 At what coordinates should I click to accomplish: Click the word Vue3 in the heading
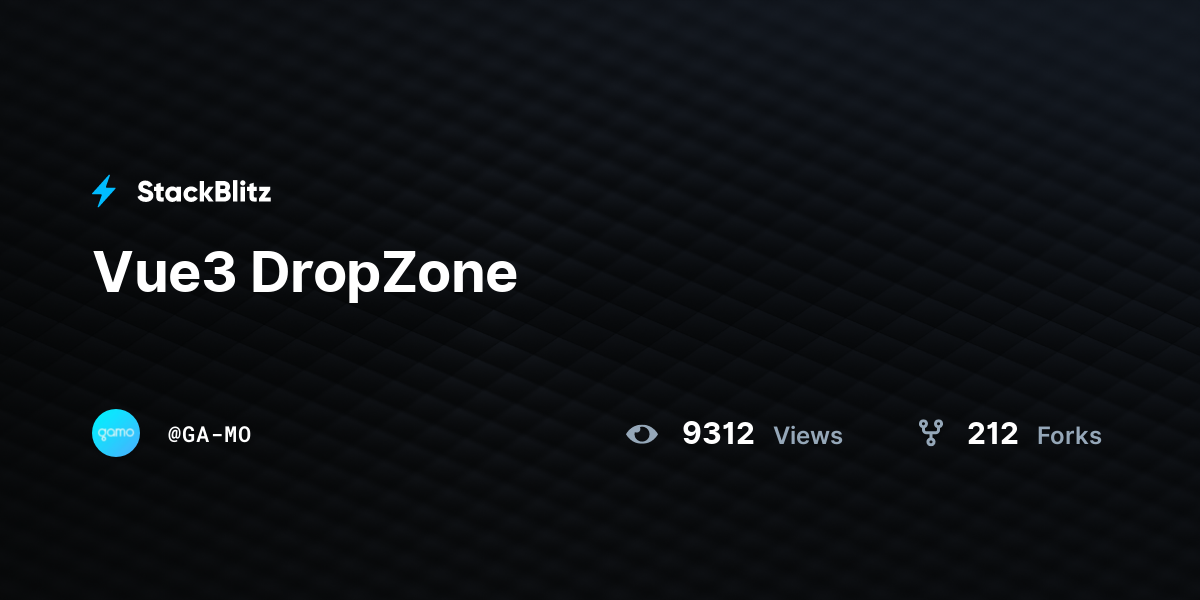click(x=165, y=273)
